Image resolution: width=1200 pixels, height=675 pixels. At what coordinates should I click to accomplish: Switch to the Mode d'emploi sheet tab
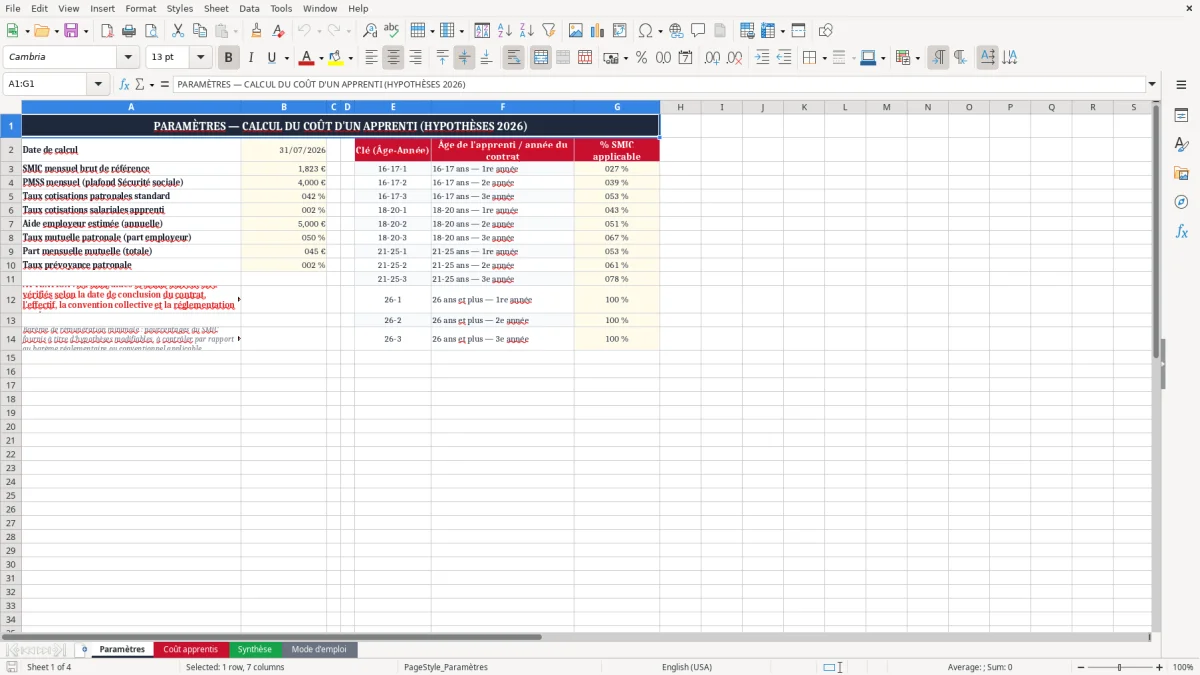(x=319, y=650)
